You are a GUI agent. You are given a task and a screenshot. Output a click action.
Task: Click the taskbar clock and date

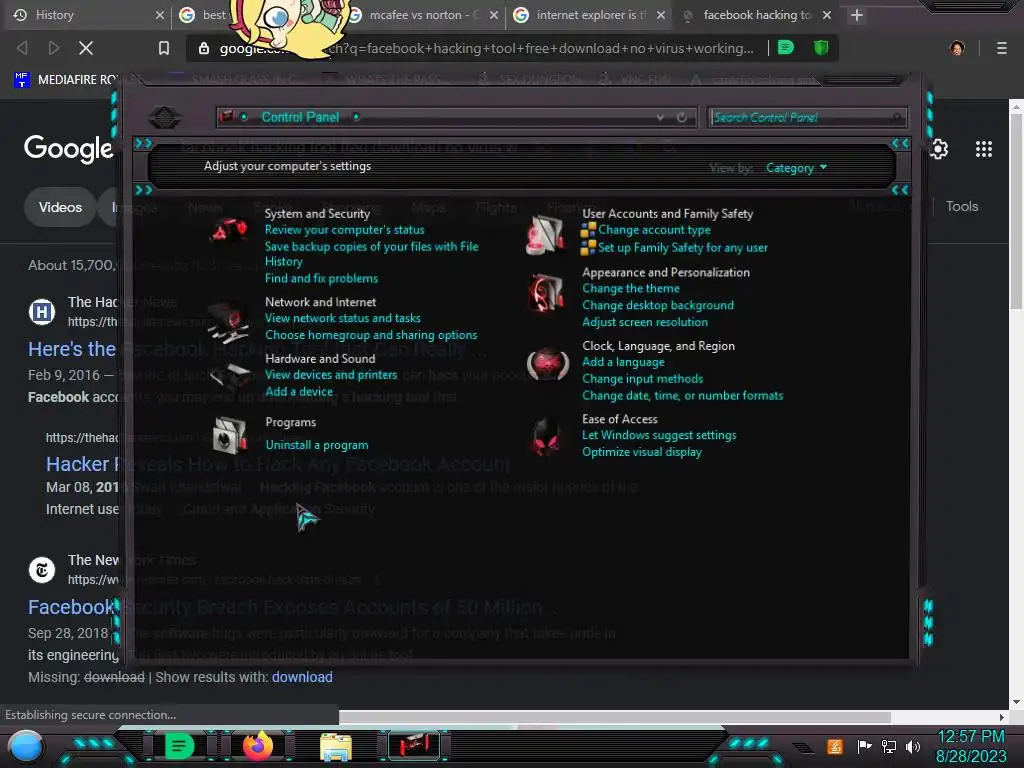pyautogui.click(x=971, y=746)
